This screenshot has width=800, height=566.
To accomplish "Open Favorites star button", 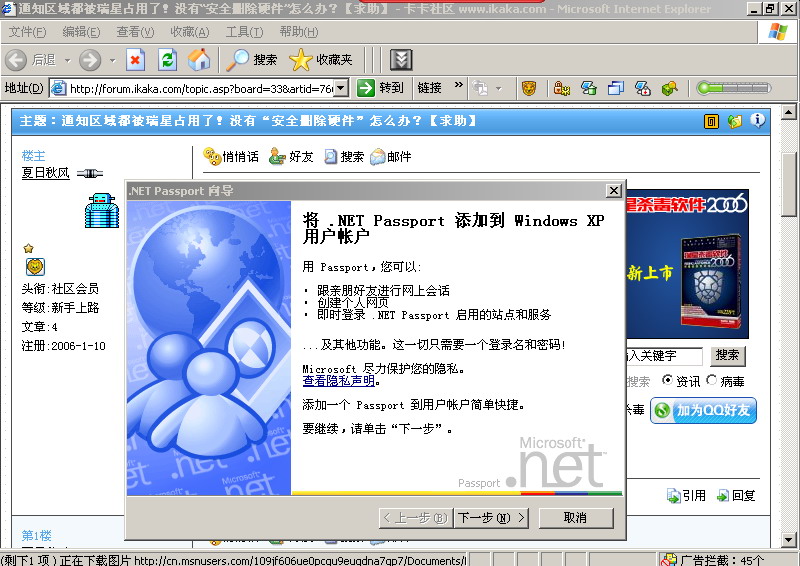I will (321, 60).
